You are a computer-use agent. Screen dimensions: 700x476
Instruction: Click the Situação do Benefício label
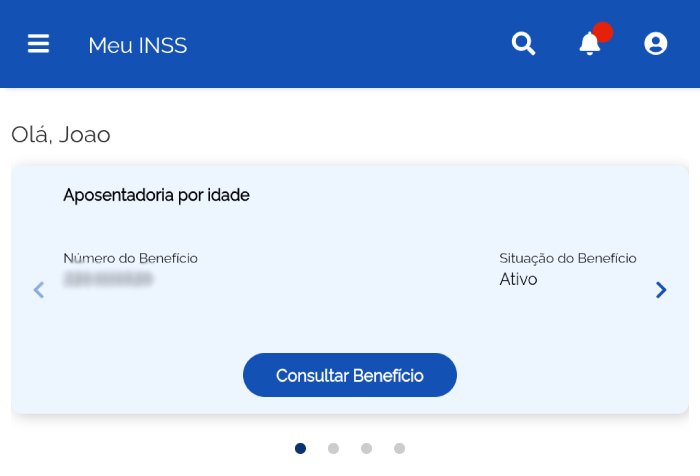click(567, 258)
